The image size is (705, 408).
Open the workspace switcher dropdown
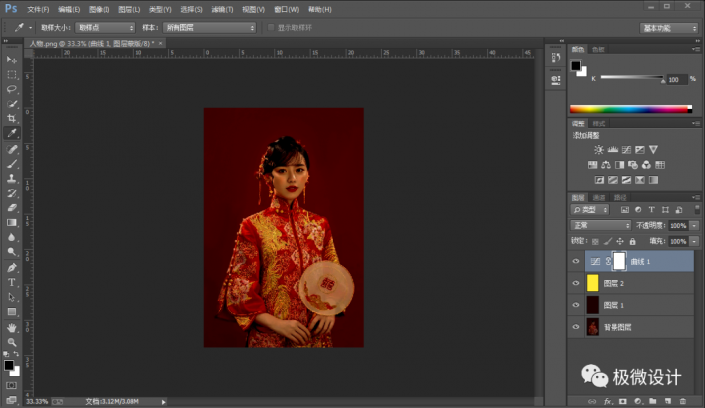669,28
